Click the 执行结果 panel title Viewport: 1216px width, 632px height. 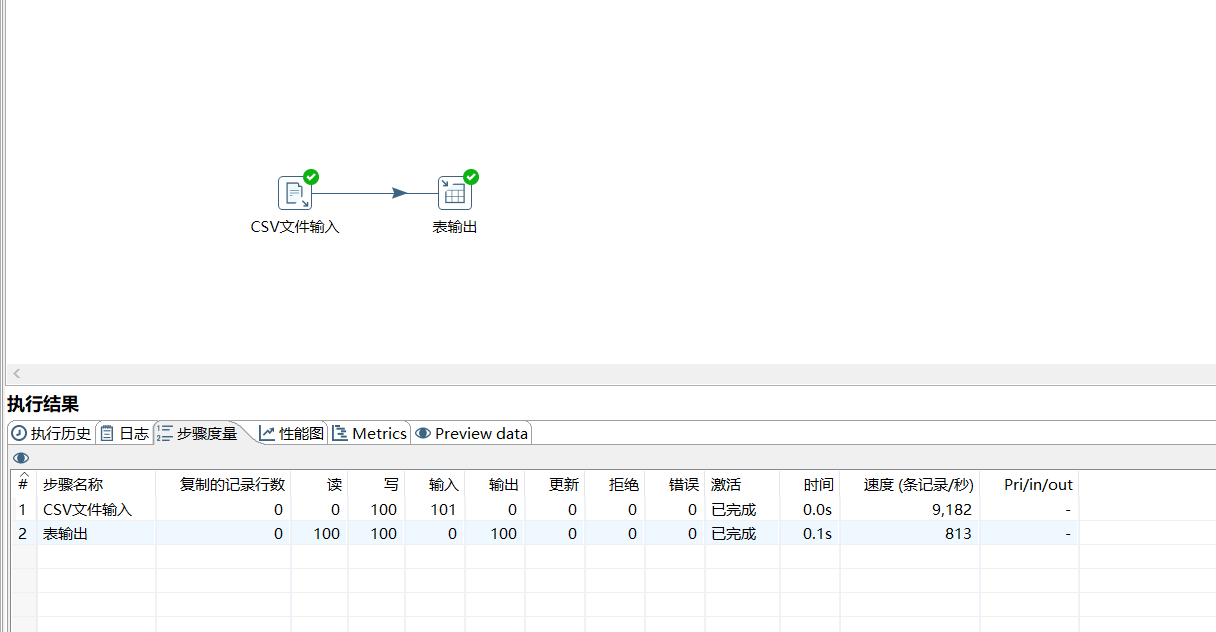[43, 404]
